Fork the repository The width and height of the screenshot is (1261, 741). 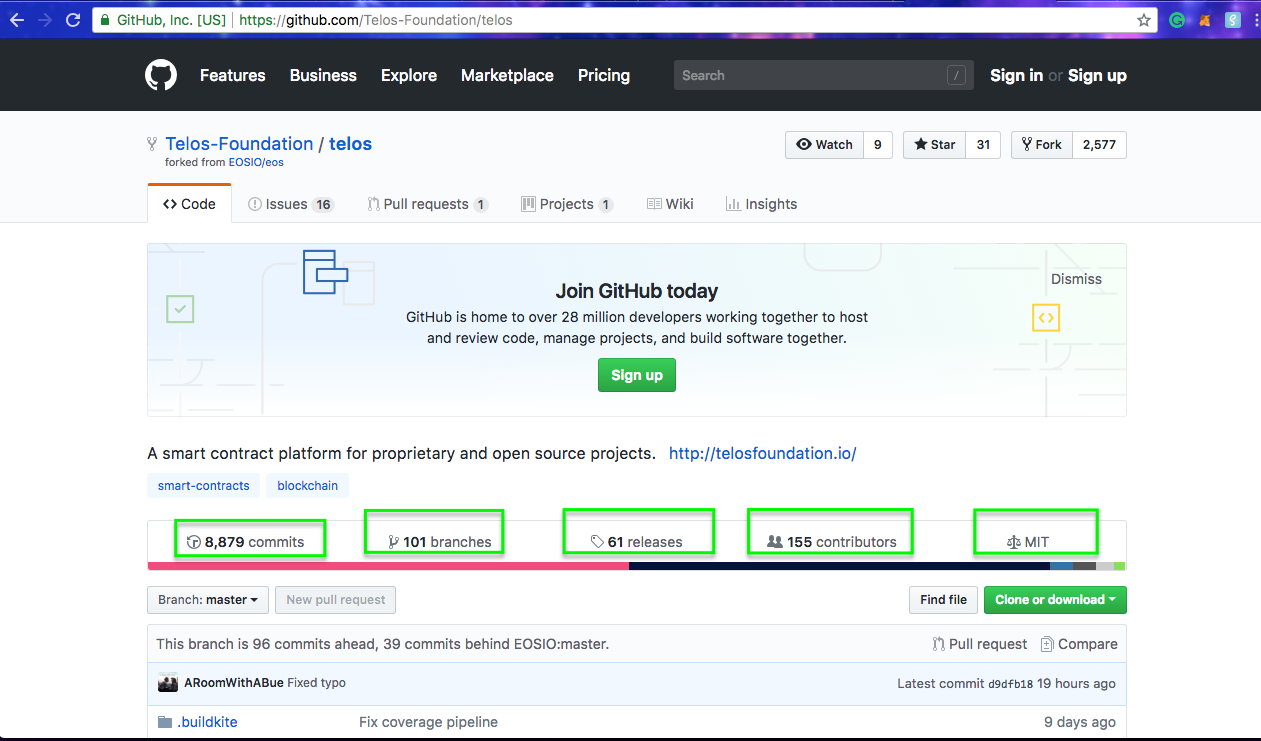click(1041, 145)
